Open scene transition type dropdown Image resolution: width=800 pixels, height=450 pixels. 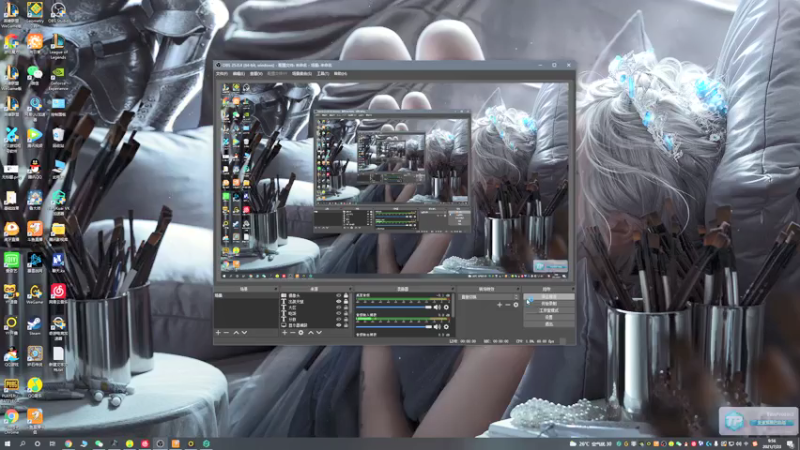(489, 297)
